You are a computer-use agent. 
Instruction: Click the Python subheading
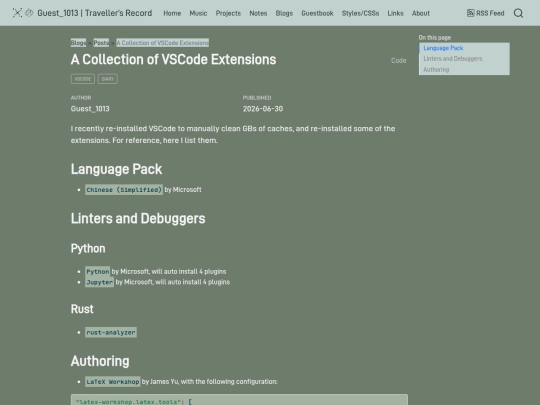[88, 249]
